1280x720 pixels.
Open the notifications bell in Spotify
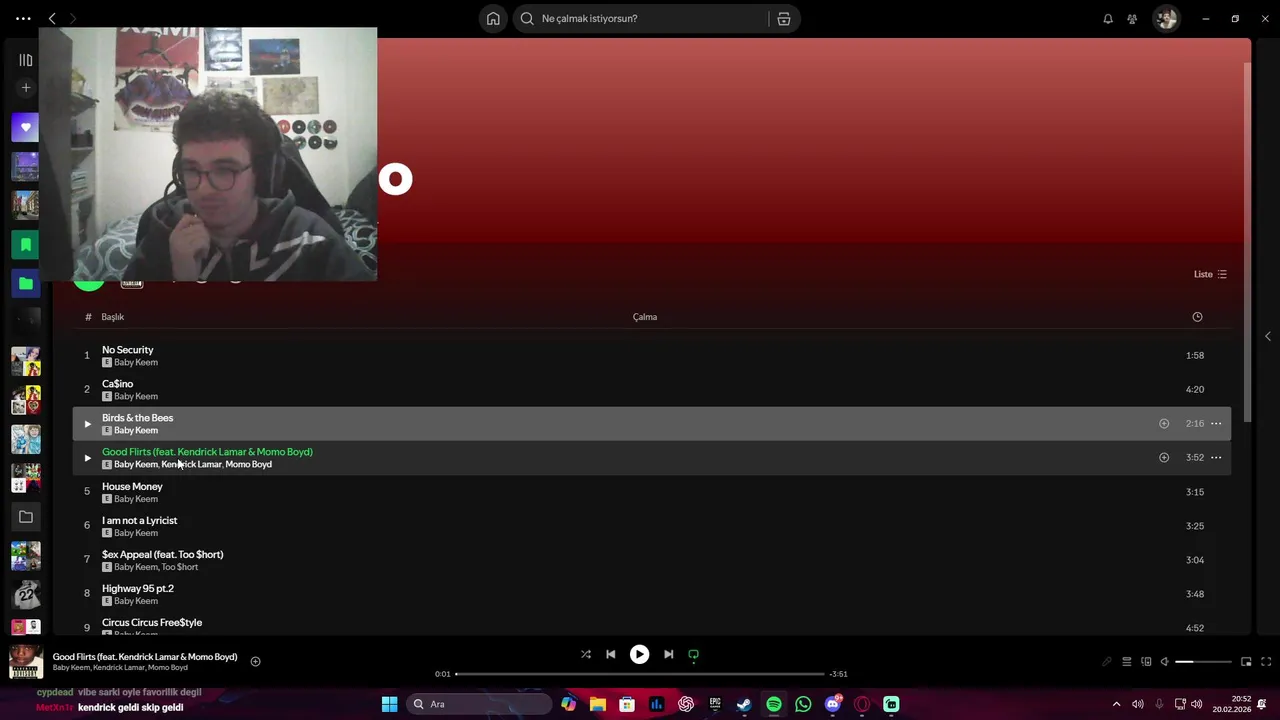[x=1108, y=18]
